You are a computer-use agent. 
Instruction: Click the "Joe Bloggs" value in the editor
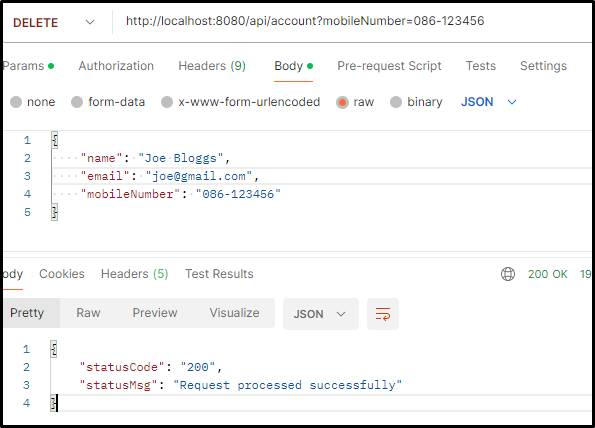coord(181,158)
